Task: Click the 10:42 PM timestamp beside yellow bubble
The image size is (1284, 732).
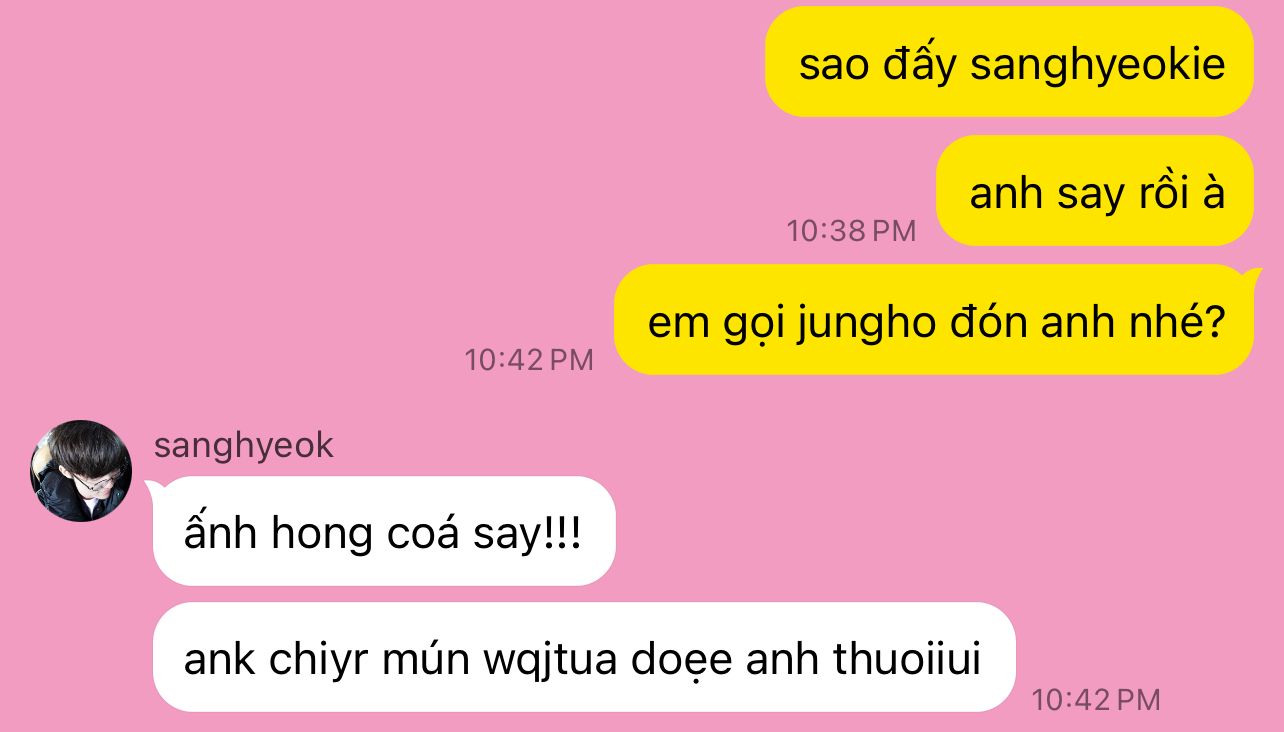Action: point(529,360)
